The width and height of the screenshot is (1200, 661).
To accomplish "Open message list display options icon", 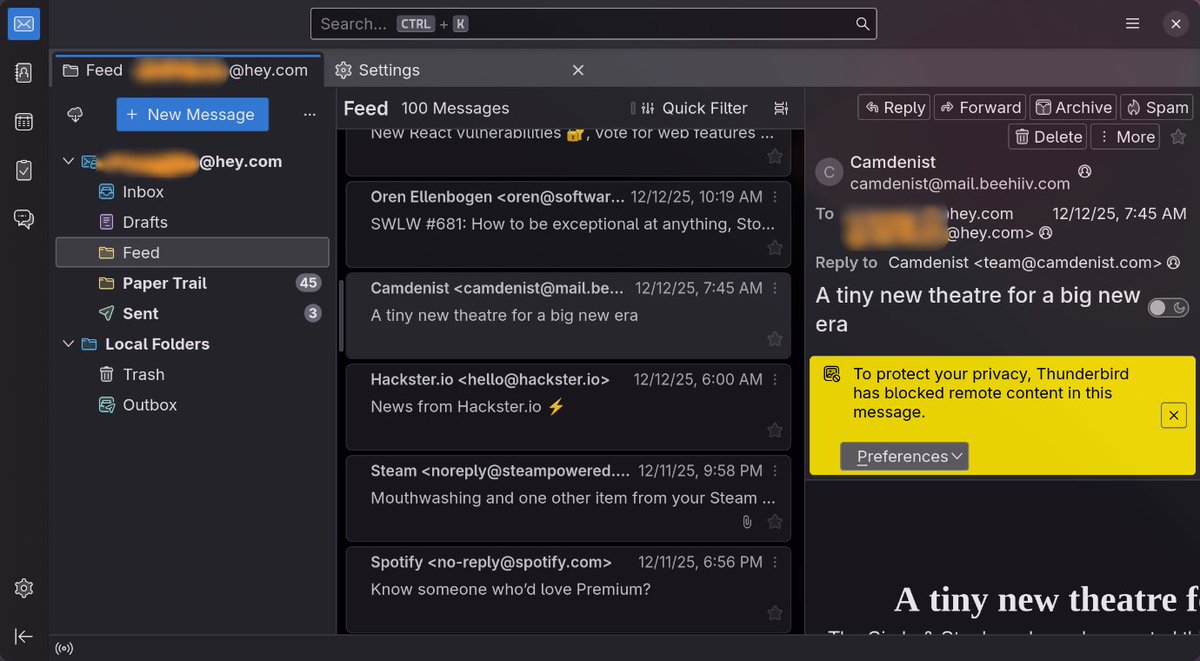I will (x=781, y=108).
